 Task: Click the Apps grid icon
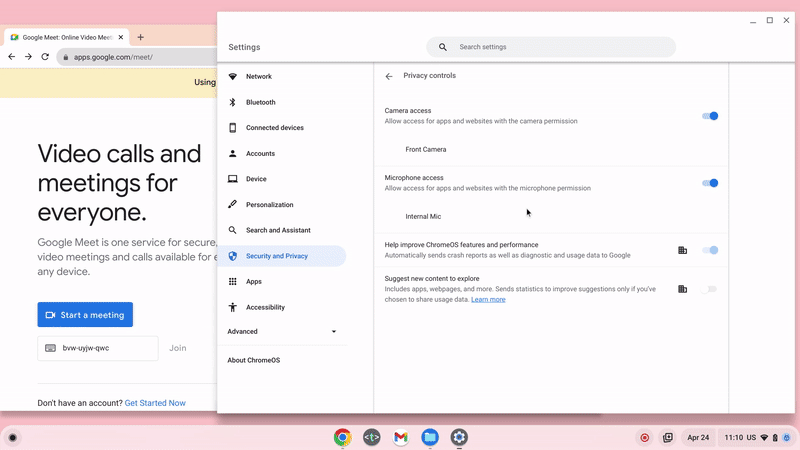click(233, 282)
